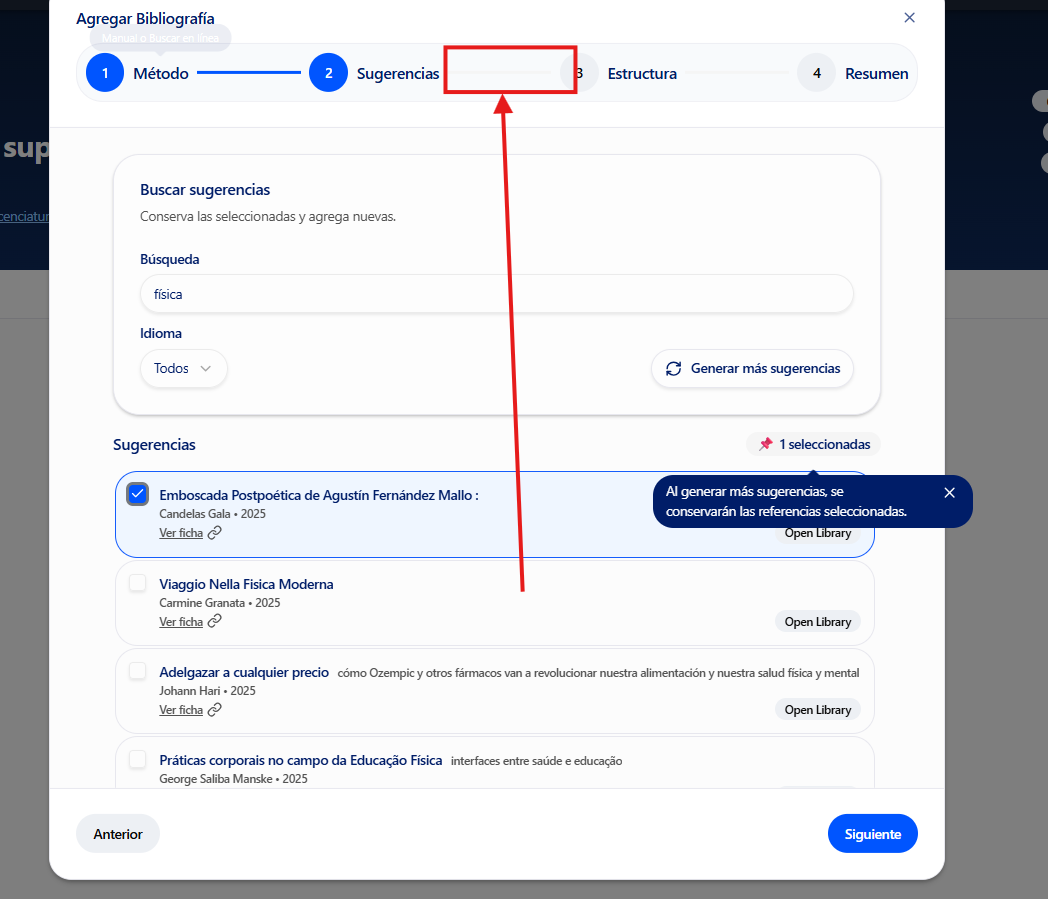Click the refresh icon in Generar más sugerencias
This screenshot has width=1048, height=899.
tap(674, 368)
